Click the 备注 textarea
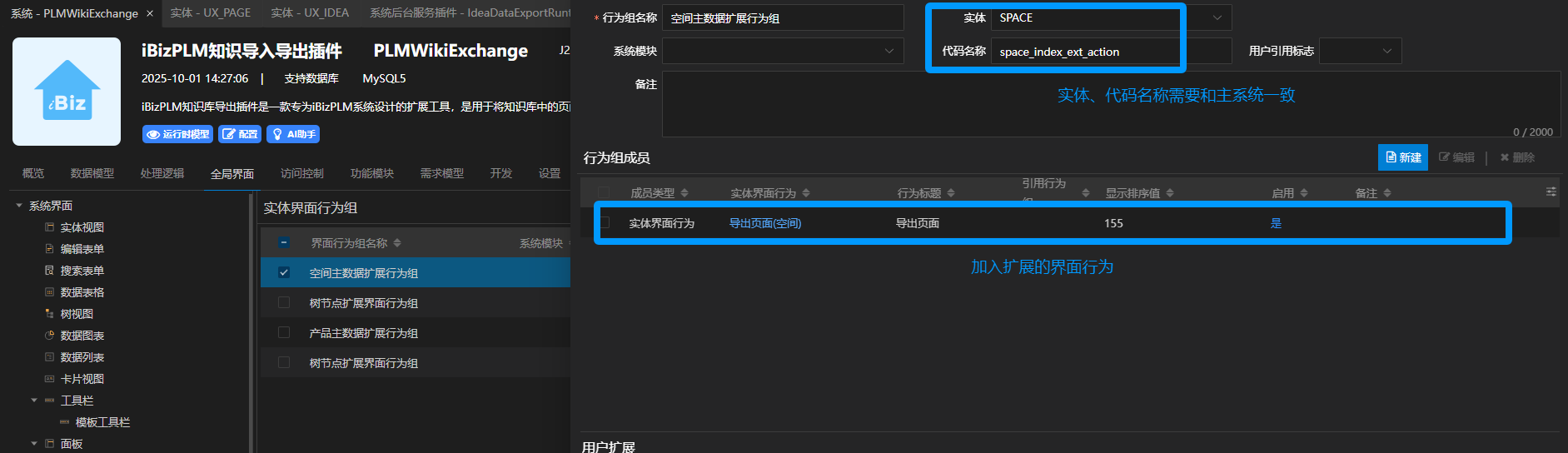 1111,104
